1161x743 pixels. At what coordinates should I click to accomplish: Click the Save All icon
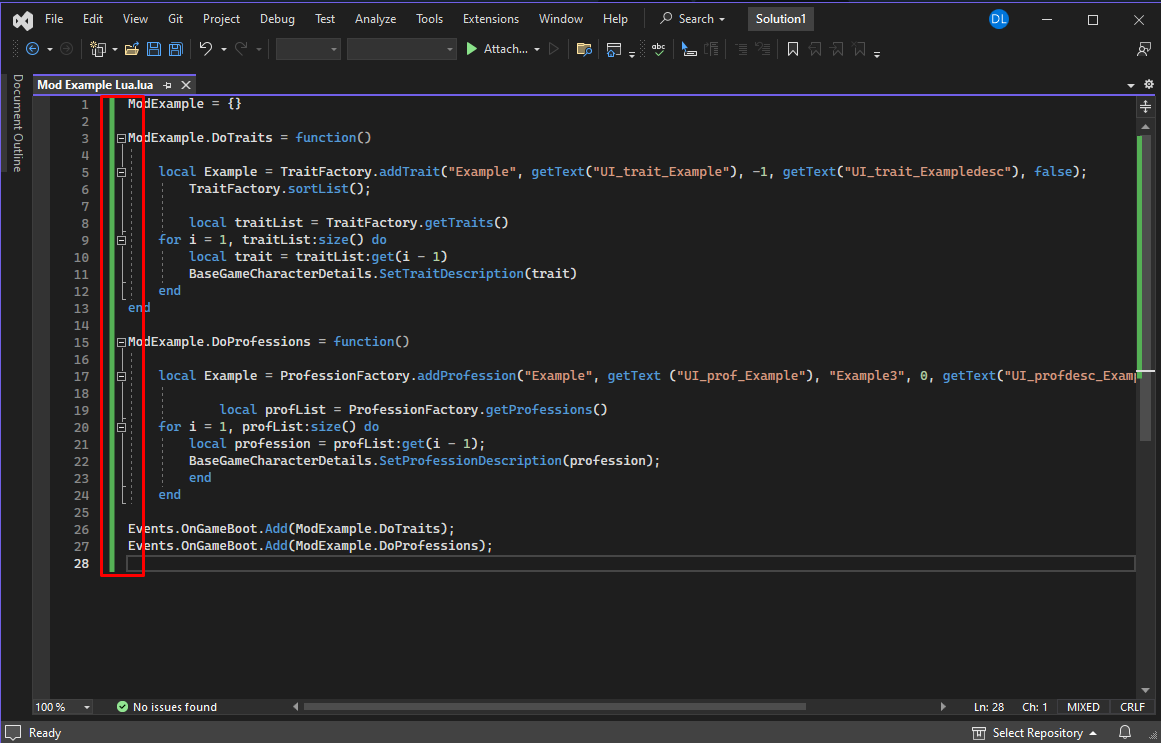click(x=176, y=49)
